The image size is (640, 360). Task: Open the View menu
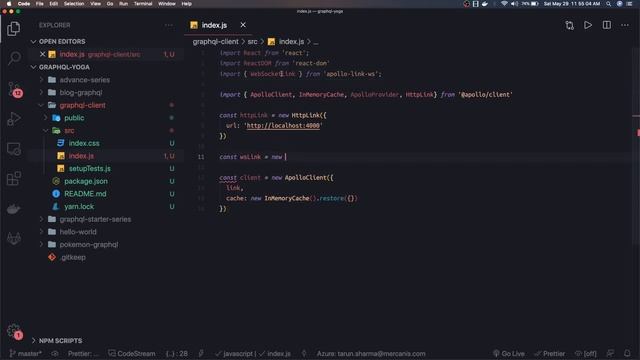point(96,4)
